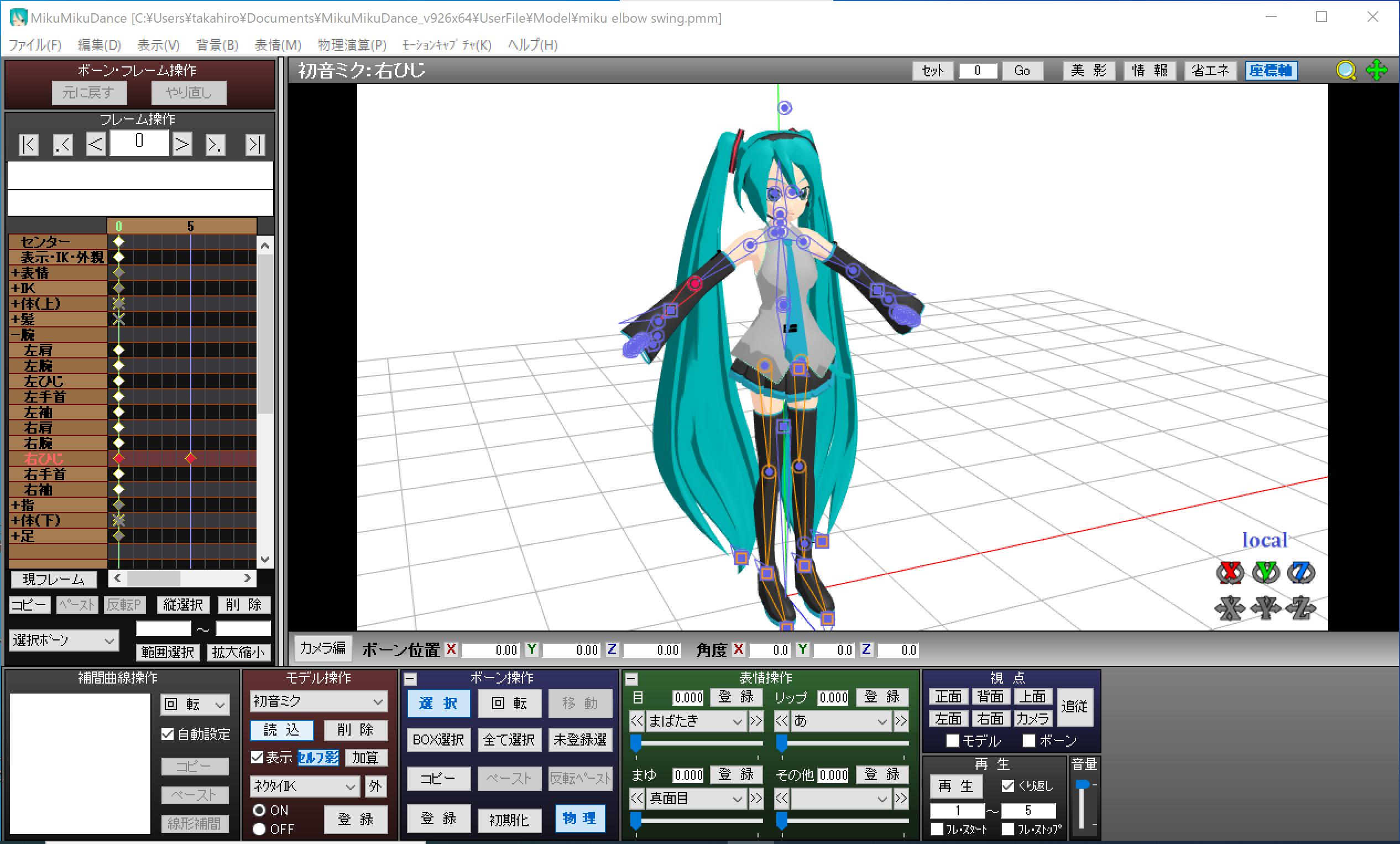Click the X move axis icon
The width and height of the screenshot is (1400, 844).
1230,608
